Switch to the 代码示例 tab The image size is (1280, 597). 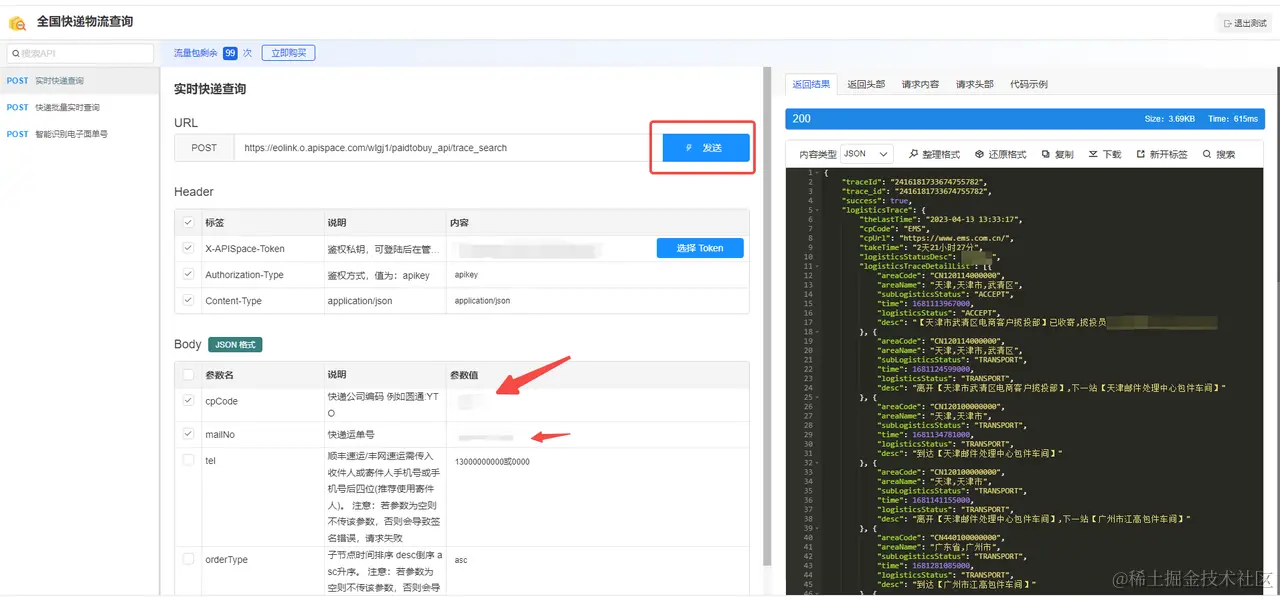pyautogui.click(x=1029, y=84)
